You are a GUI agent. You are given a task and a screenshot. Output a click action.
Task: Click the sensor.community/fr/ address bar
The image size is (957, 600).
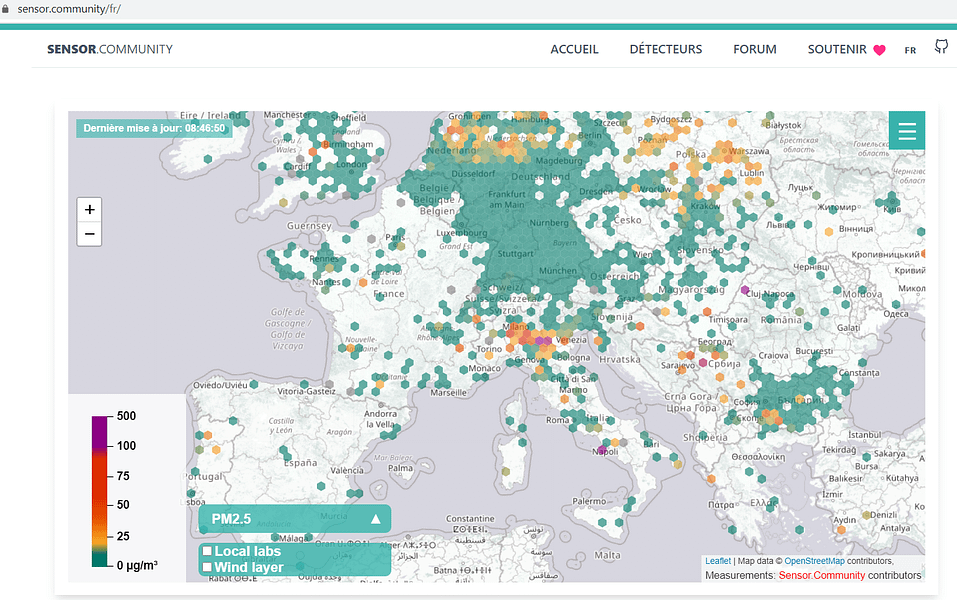(69, 9)
